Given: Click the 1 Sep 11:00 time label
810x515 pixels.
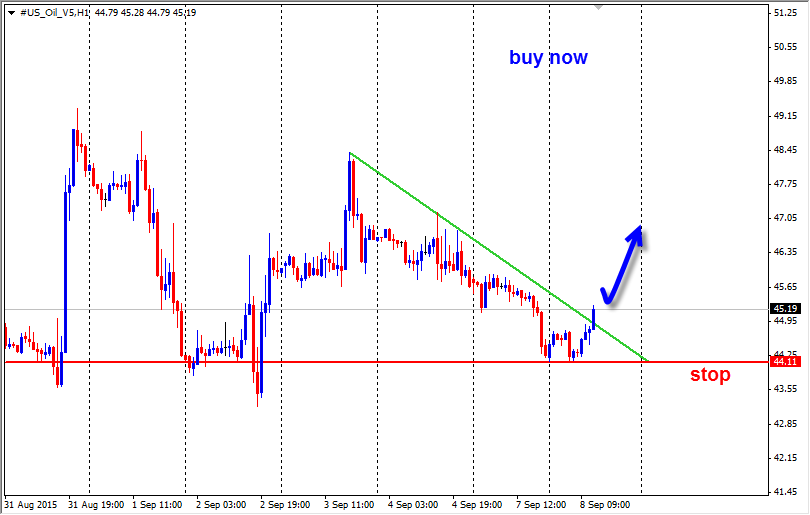Looking at the screenshot, I should [157, 505].
